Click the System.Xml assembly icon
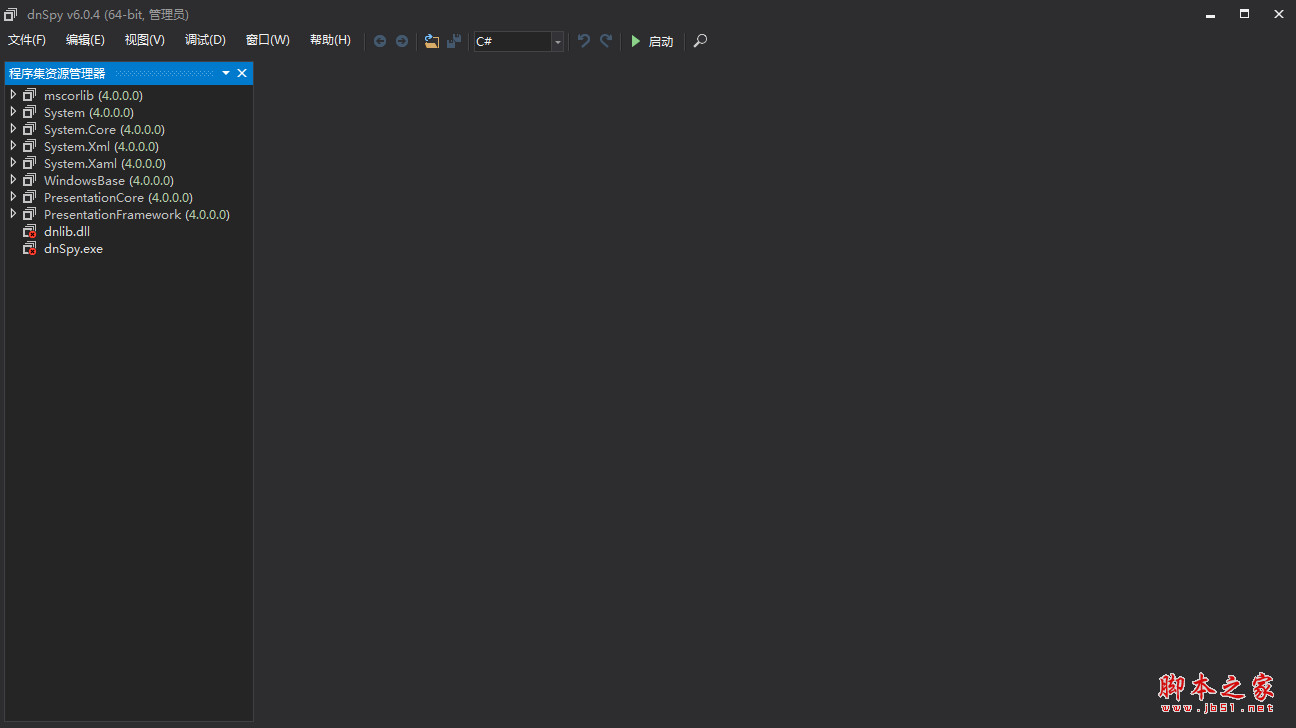The height and width of the screenshot is (728, 1296). (30, 146)
